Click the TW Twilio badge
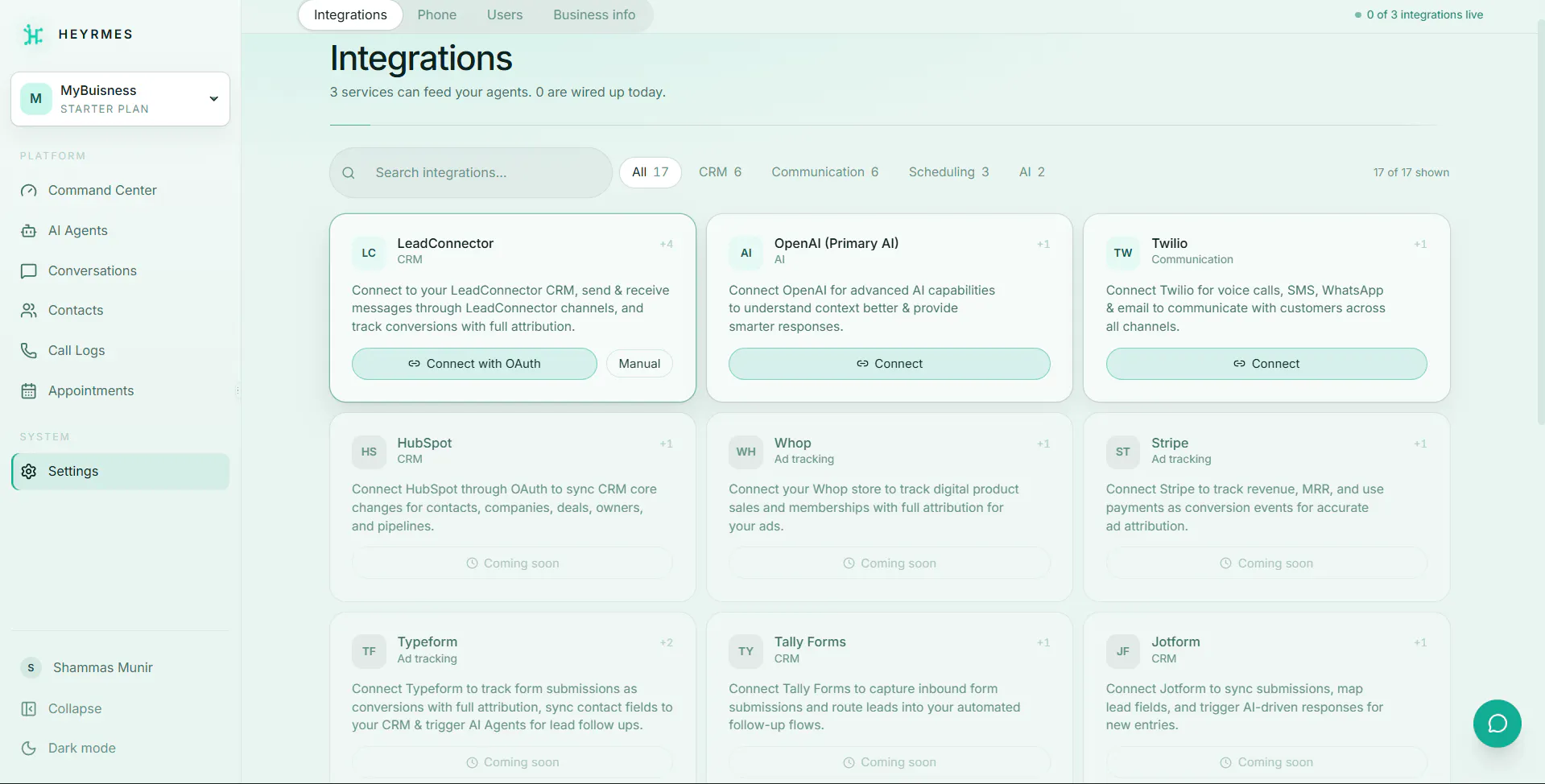 point(1123,253)
